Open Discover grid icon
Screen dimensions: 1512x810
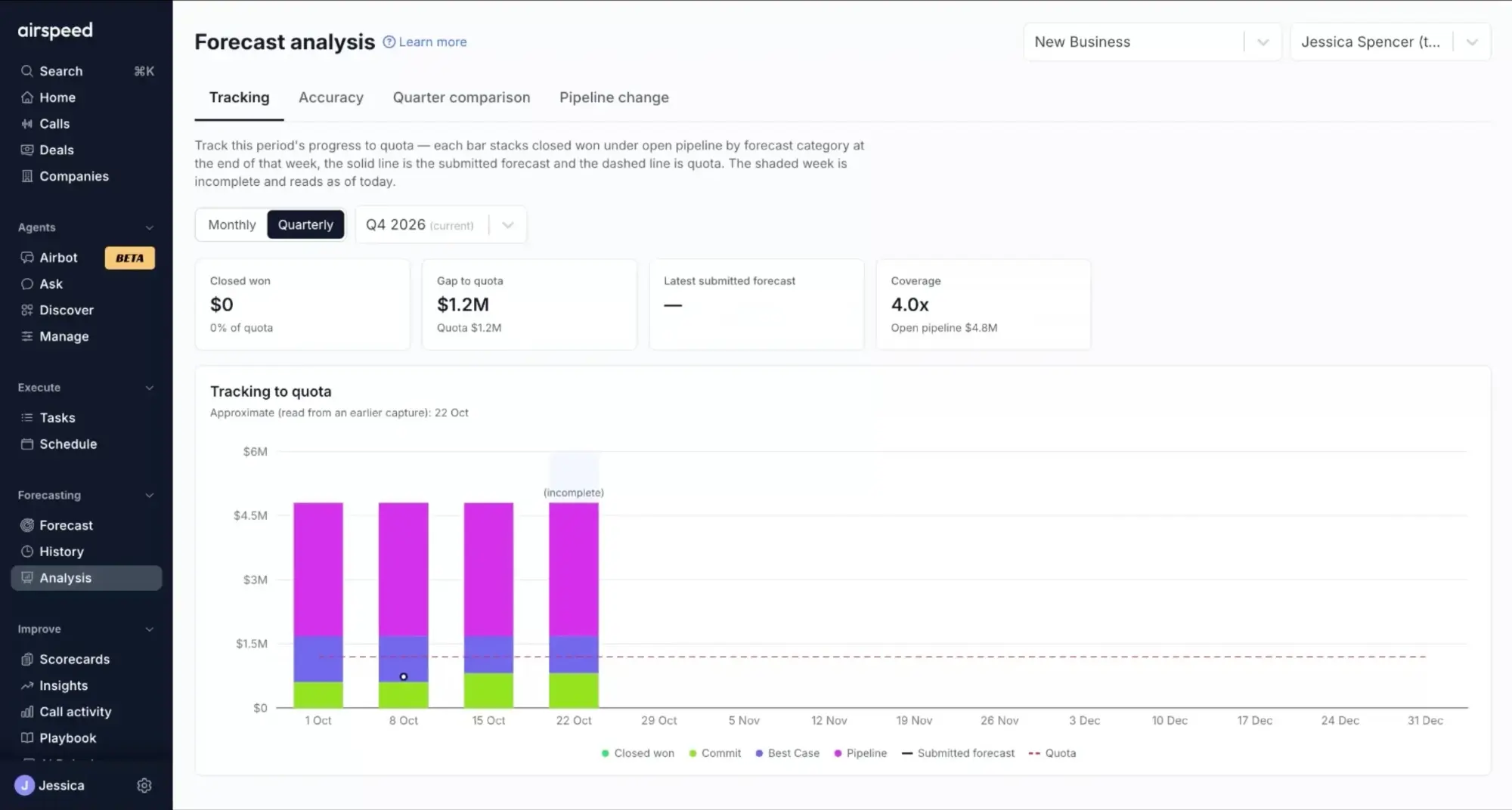(x=27, y=310)
